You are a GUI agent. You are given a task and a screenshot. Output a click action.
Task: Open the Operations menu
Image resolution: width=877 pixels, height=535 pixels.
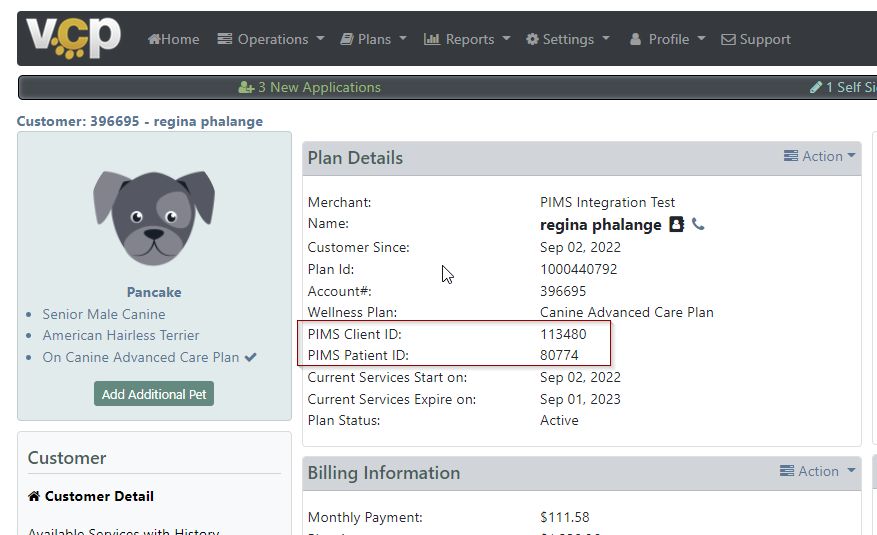(271, 39)
